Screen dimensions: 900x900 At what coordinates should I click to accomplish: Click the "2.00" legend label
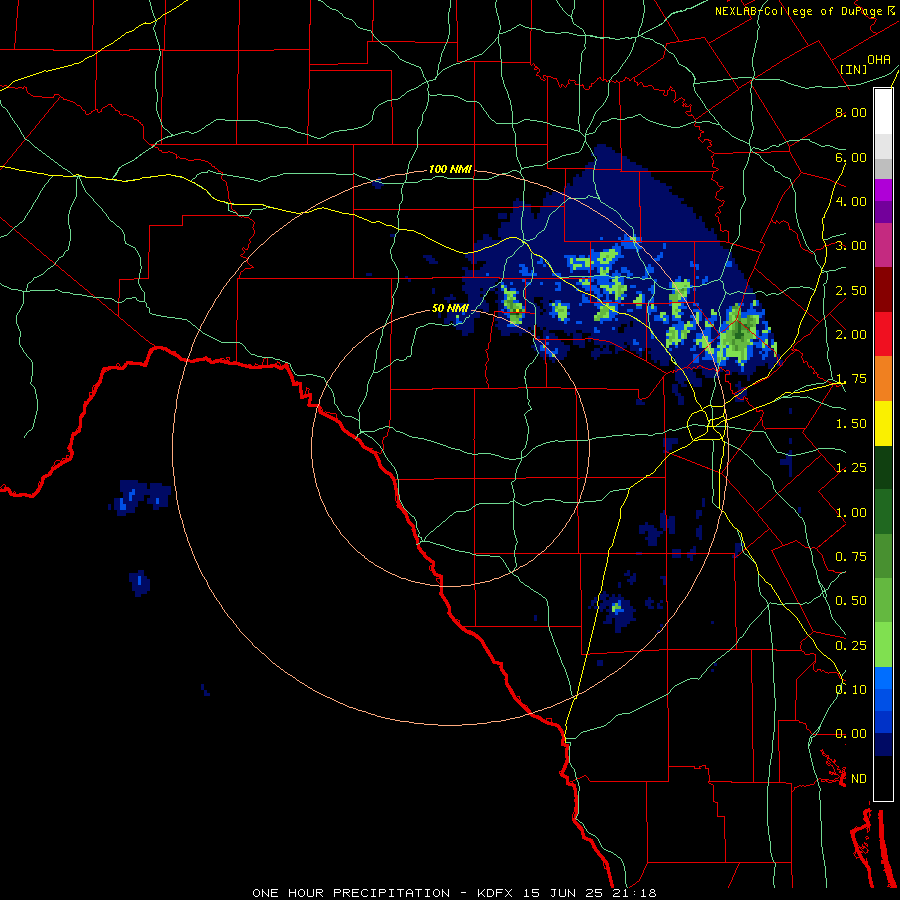851,335
